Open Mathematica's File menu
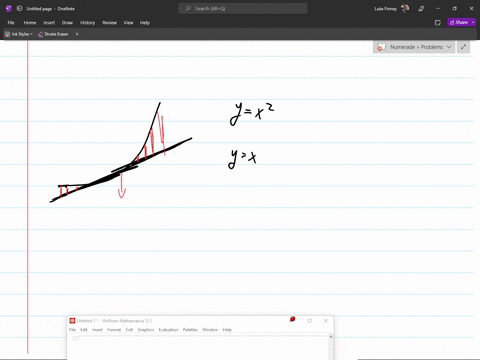The width and height of the screenshot is (480, 360). (72, 330)
